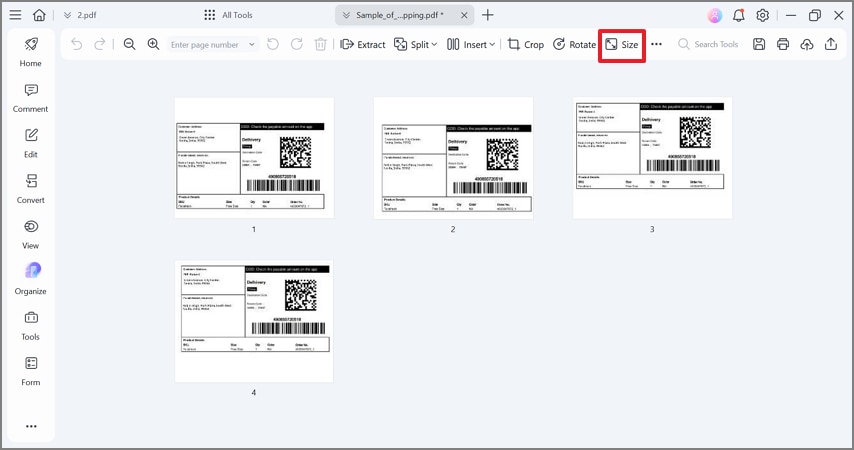
Task: Click the Extract pages button
Action: point(363,44)
